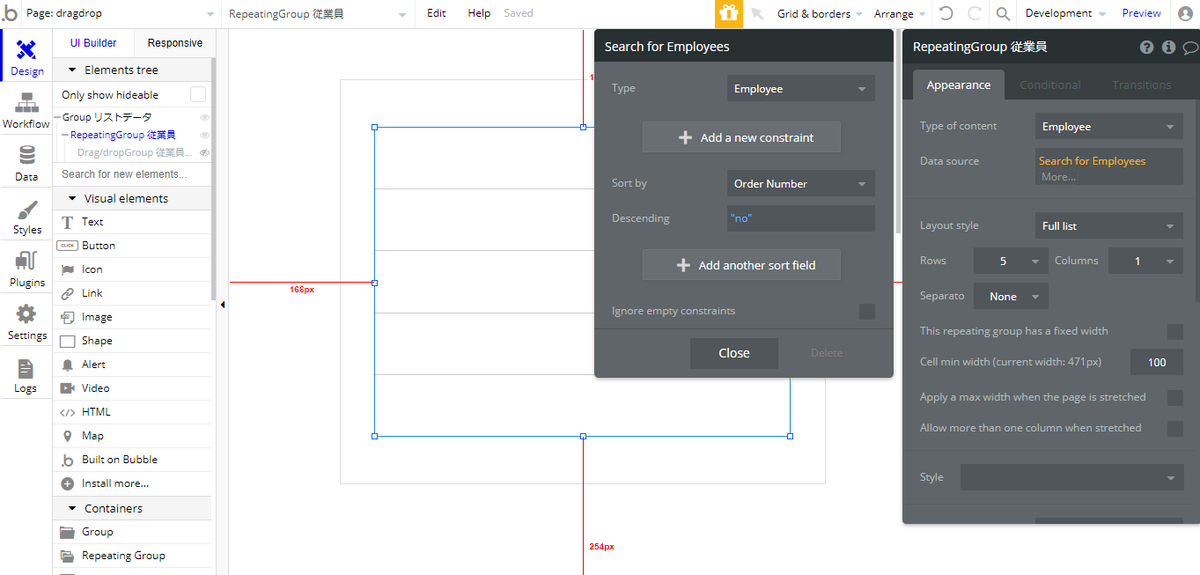Screen dimensions: 1200x575
Task: Open the user account avatar
Action: coord(1186,14)
